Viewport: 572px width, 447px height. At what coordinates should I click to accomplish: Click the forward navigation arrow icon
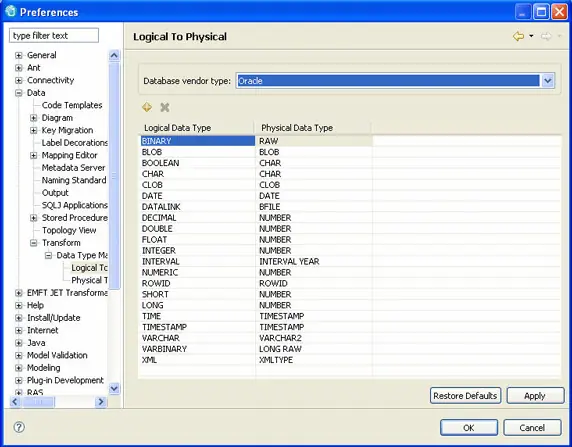[546, 36]
